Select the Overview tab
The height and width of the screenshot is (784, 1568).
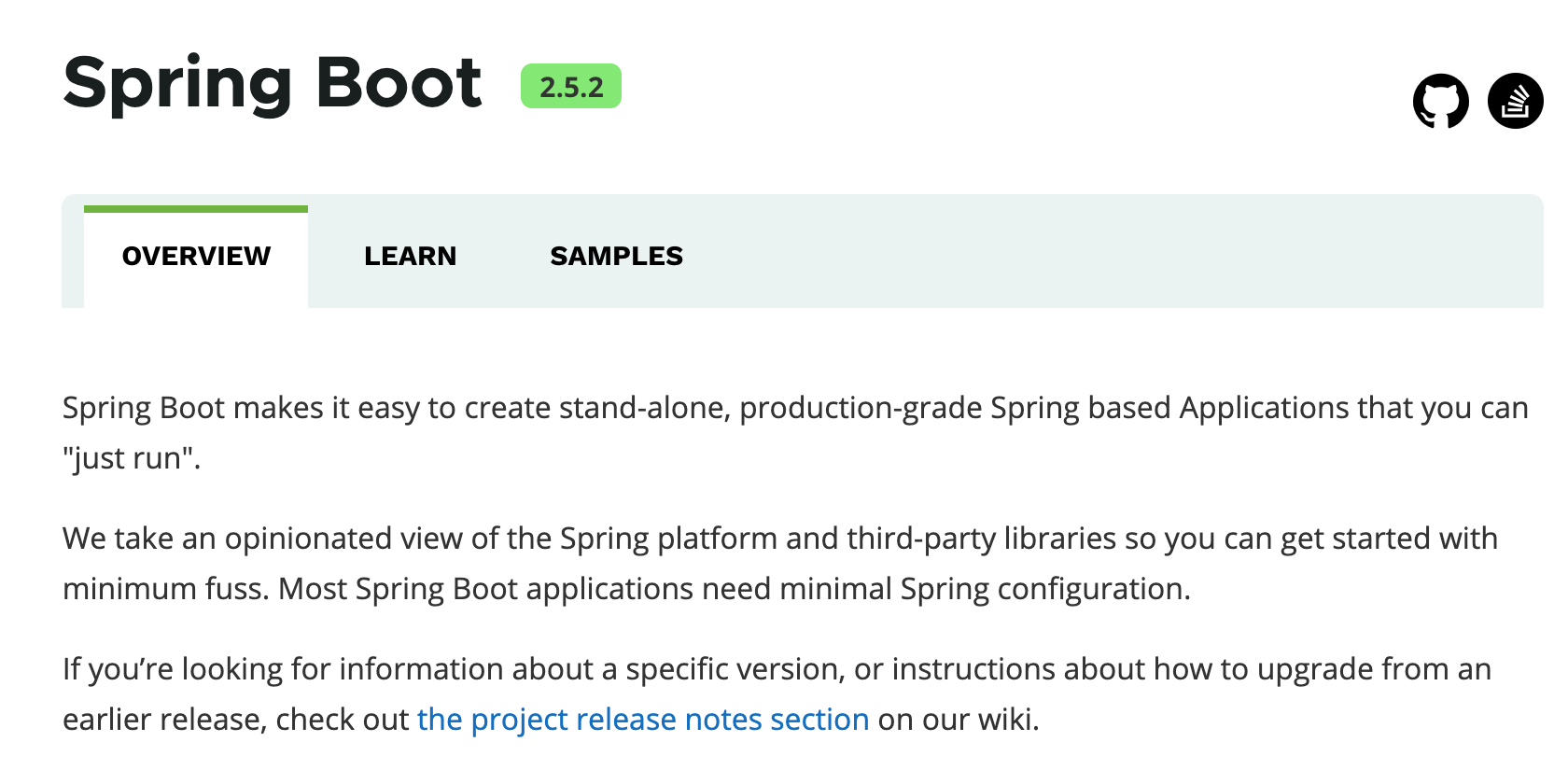tap(196, 256)
